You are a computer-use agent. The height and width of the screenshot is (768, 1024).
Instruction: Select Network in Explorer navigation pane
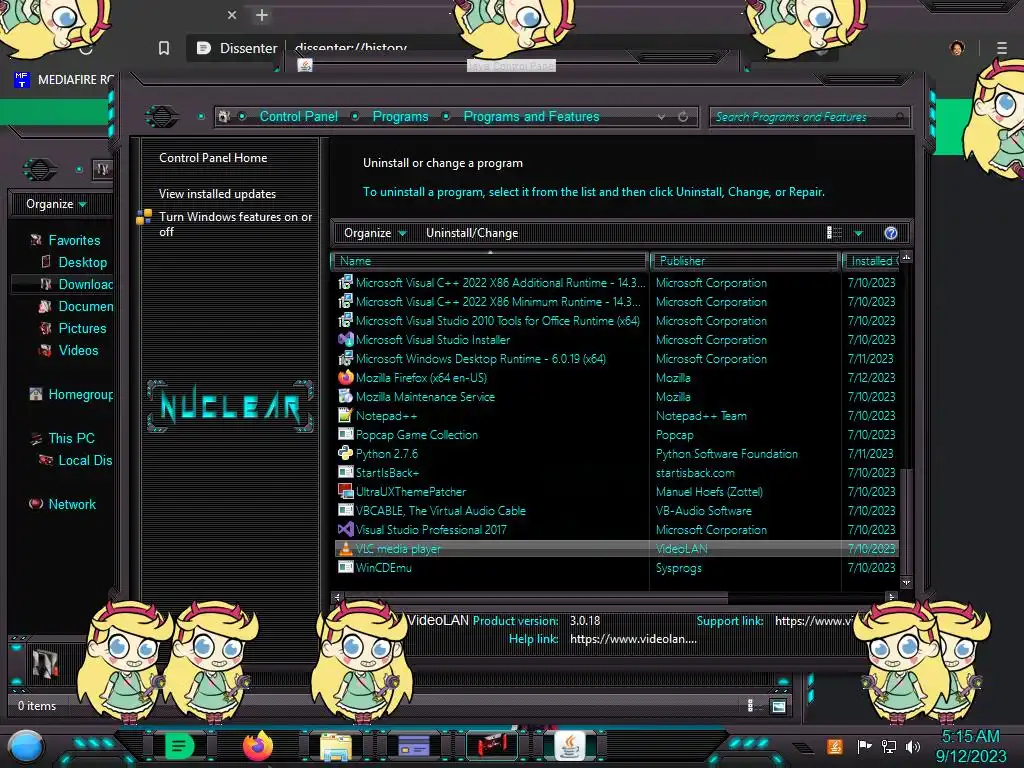[72, 505]
